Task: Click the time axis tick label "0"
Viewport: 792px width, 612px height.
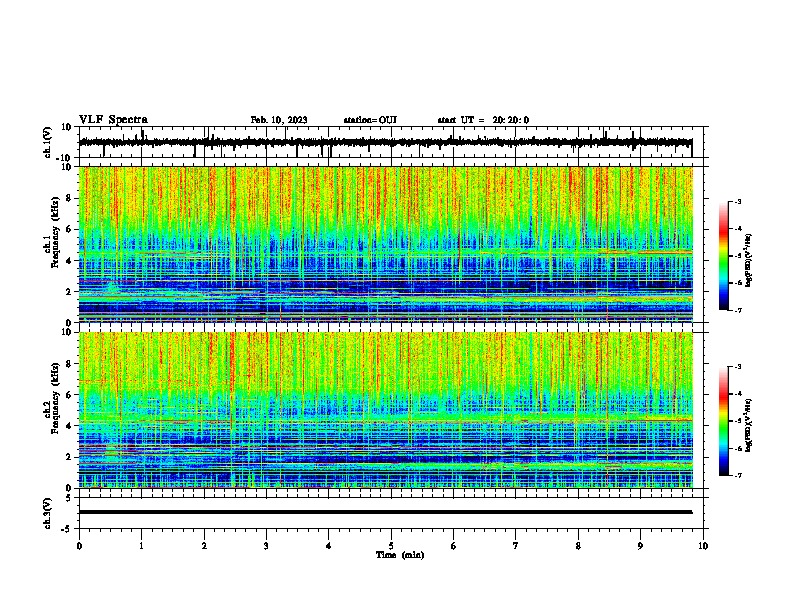Action: coord(79,546)
